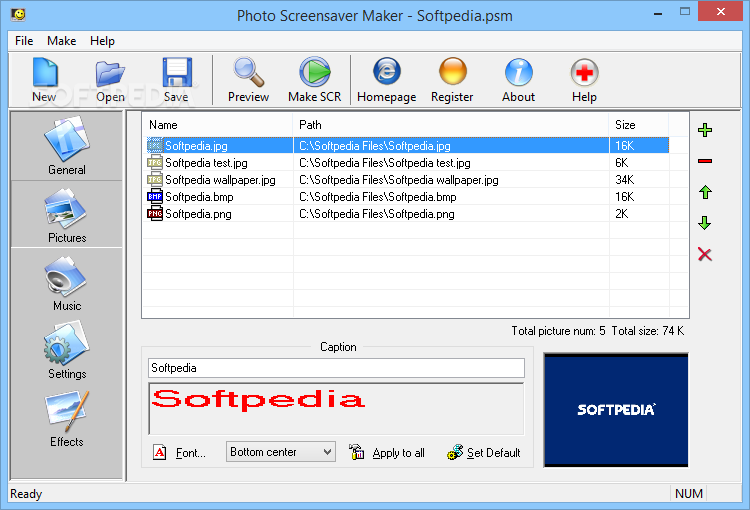
Task: Click the Make SCR play icon
Action: click(x=315, y=72)
